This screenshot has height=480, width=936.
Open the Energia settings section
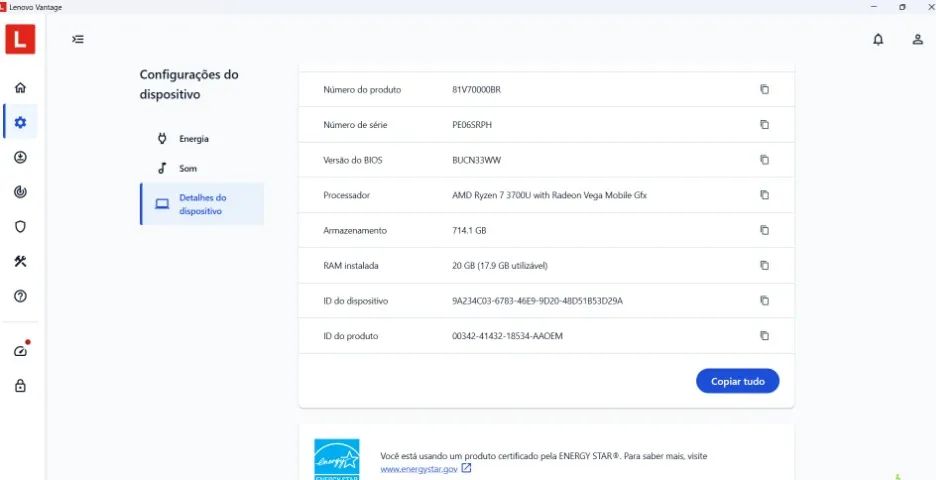coord(202,139)
